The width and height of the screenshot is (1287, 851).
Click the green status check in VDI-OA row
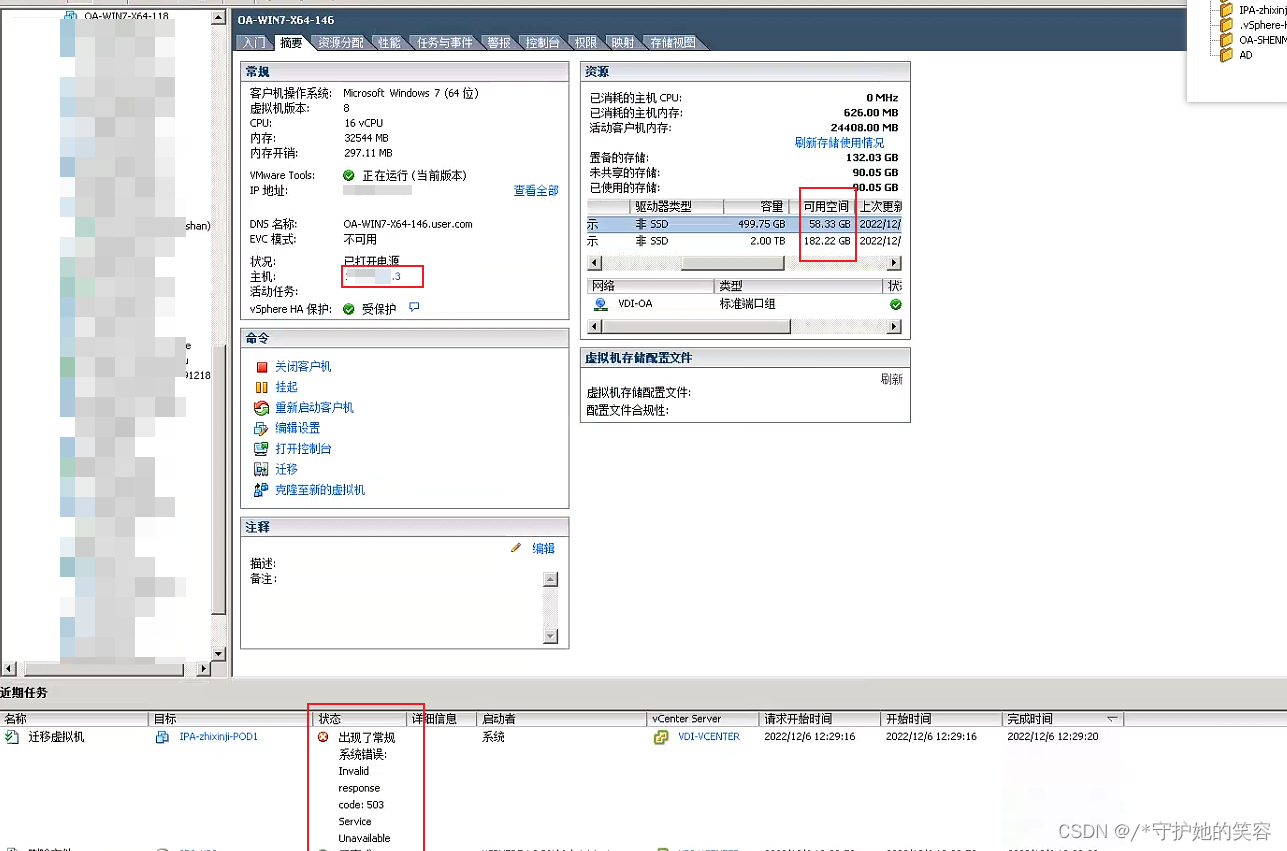(x=895, y=304)
